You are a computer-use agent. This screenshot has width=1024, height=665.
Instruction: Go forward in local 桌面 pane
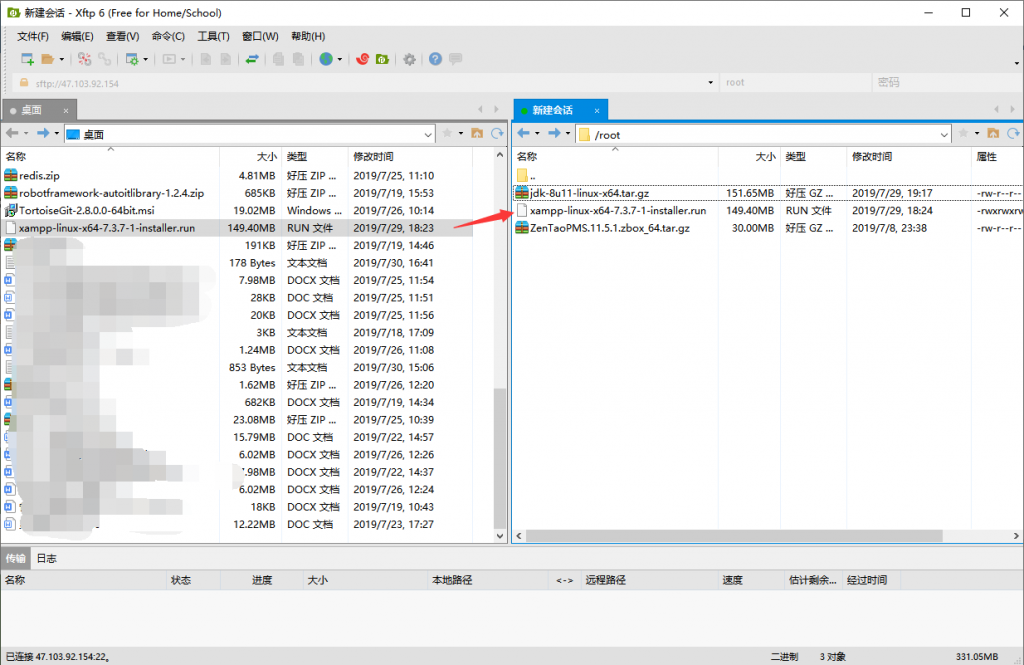(x=43, y=133)
